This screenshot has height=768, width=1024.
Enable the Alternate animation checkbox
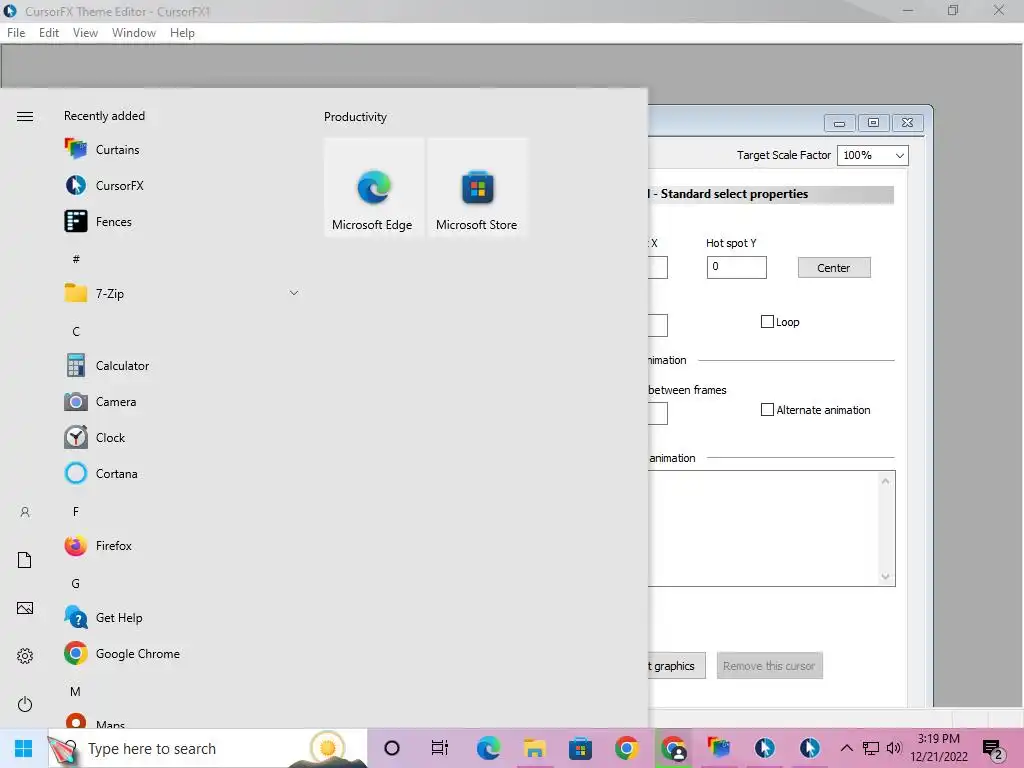coord(767,410)
